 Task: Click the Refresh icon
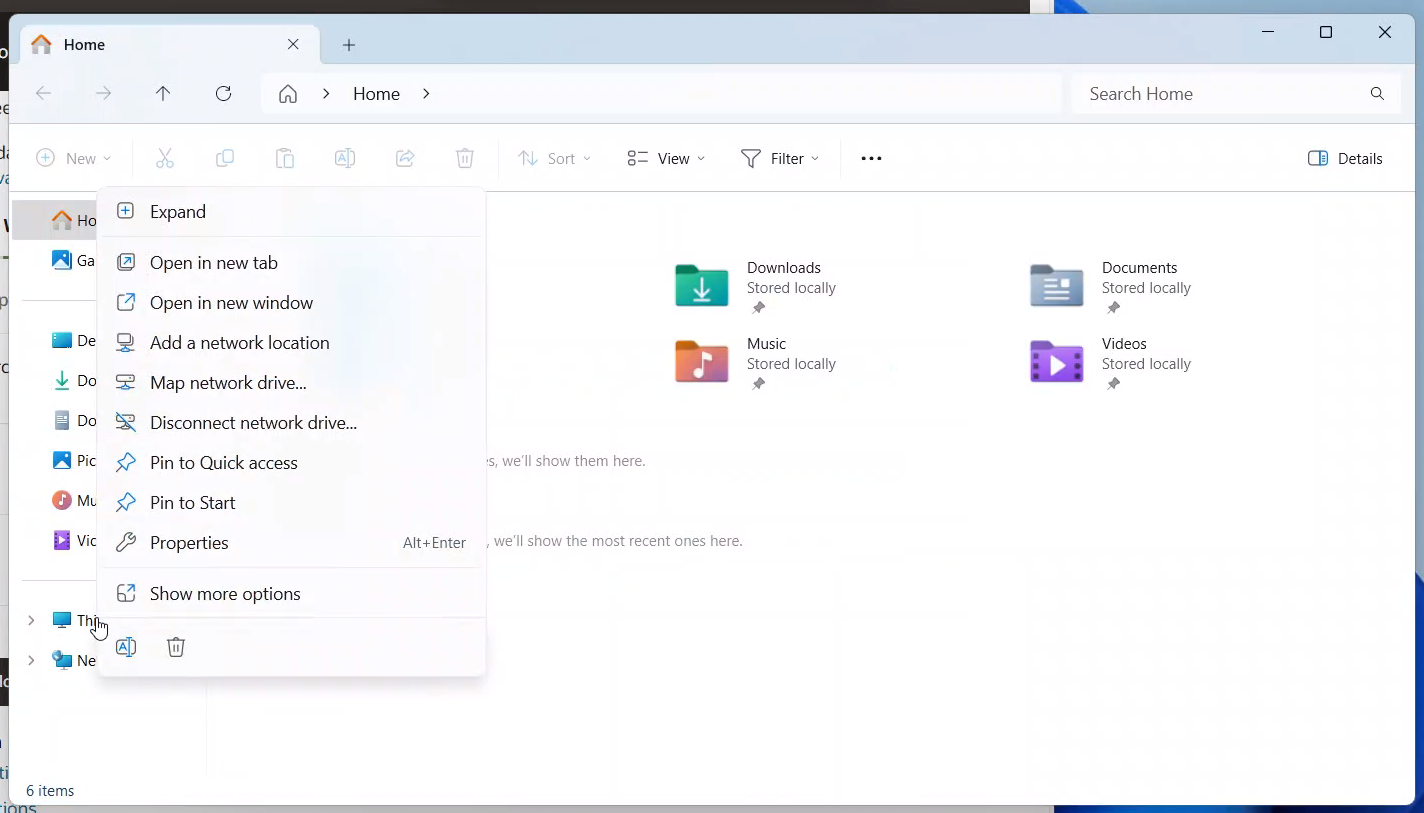point(224,93)
